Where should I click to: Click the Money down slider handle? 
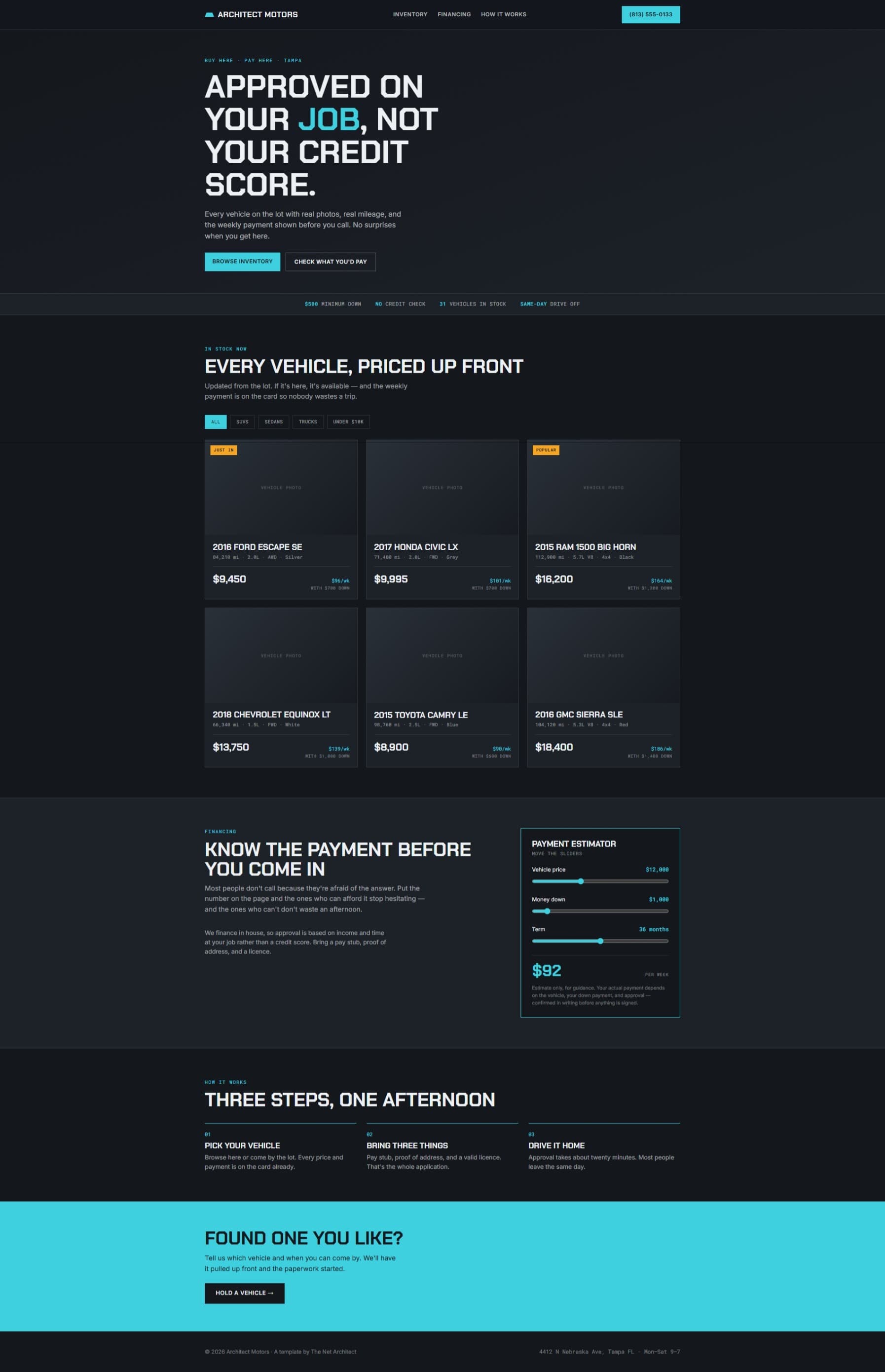[547, 911]
